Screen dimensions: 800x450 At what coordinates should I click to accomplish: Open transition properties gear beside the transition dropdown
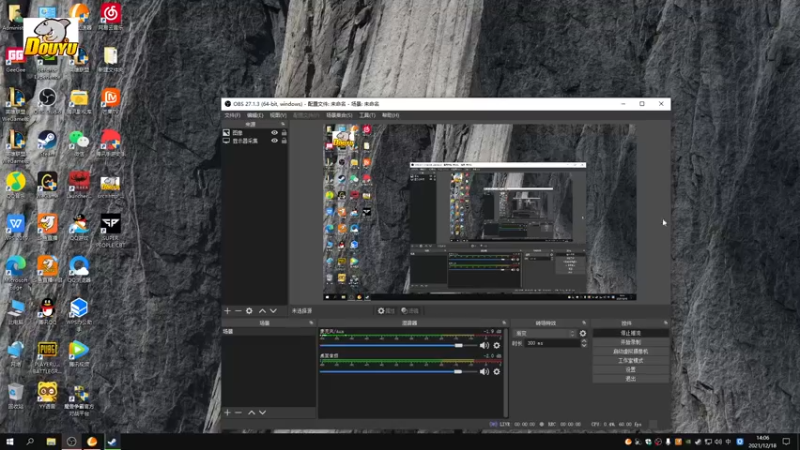(583, 333)
